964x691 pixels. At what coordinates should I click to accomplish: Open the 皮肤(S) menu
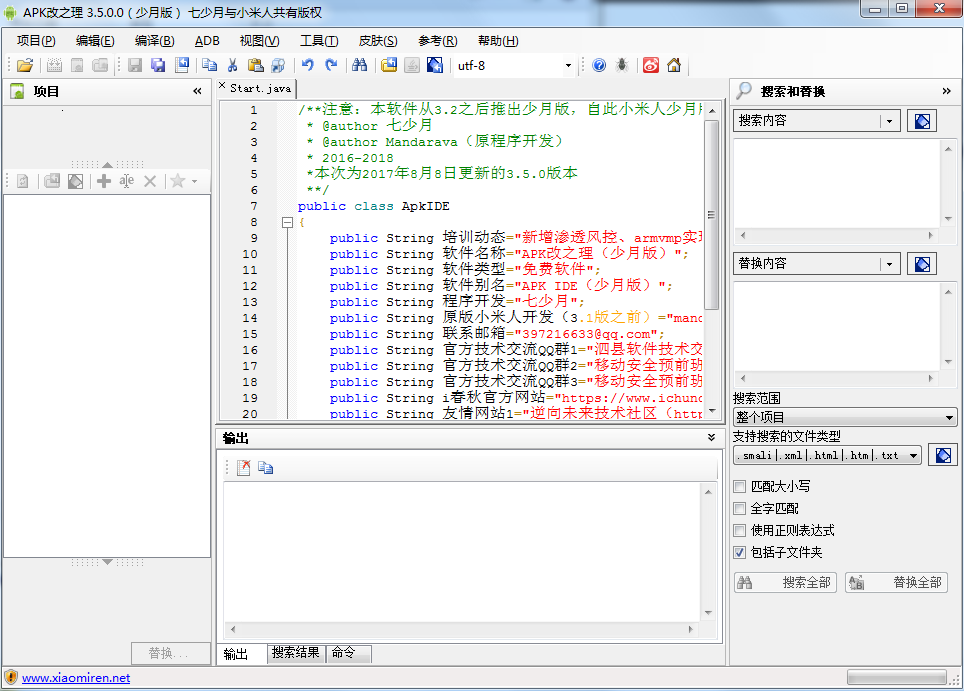377,41
